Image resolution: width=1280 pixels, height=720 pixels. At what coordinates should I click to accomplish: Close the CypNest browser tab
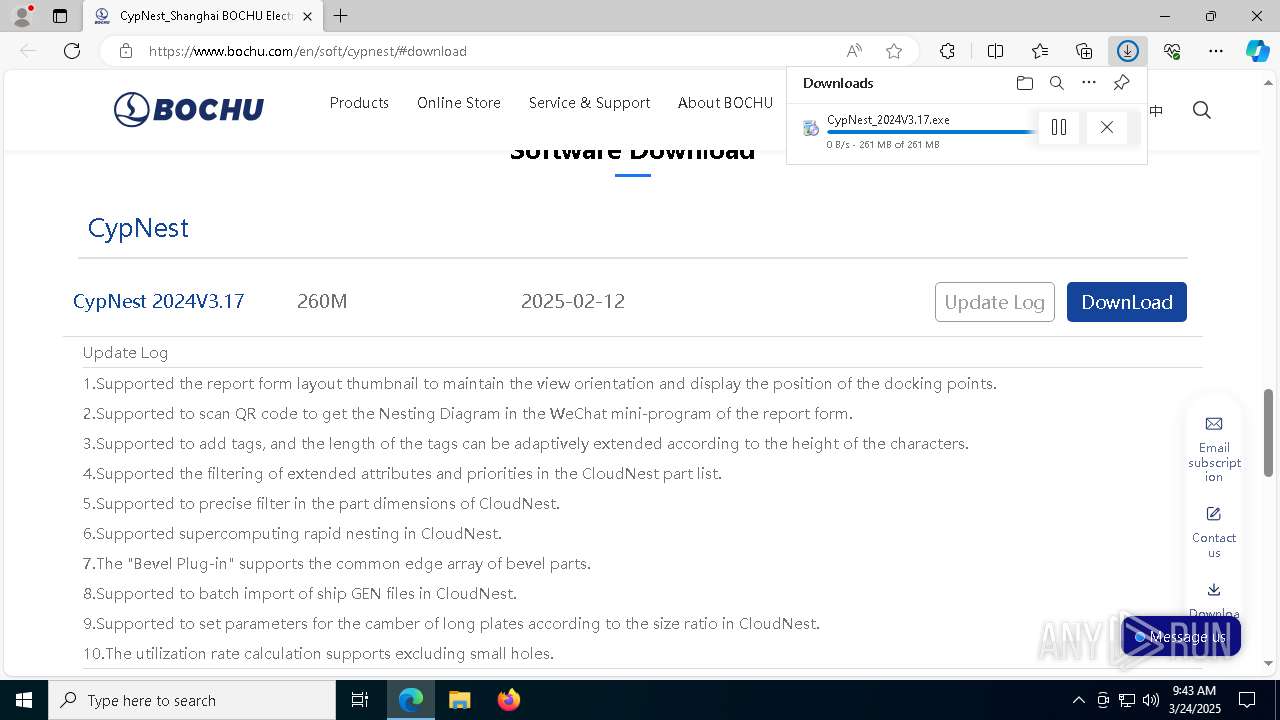click(307, 16)
